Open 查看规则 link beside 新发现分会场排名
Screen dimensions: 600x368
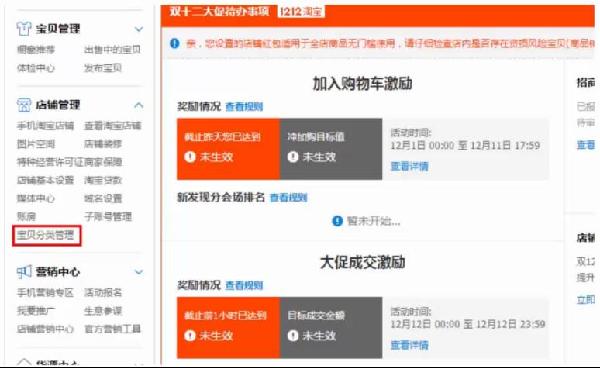click(x=289, y=198)
